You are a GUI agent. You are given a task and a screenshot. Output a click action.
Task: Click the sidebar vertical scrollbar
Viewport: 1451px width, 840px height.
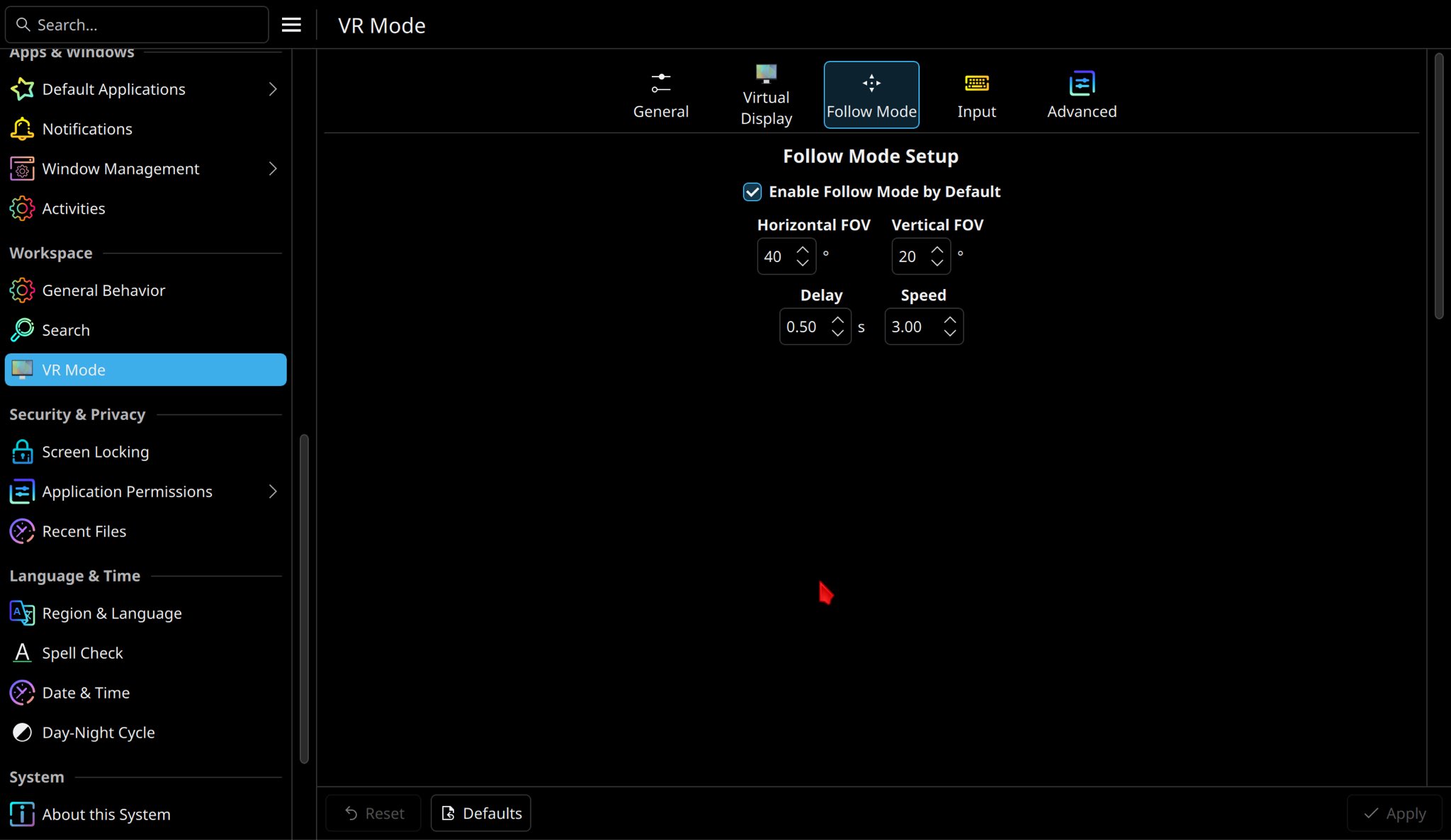[x=304, y=598]
